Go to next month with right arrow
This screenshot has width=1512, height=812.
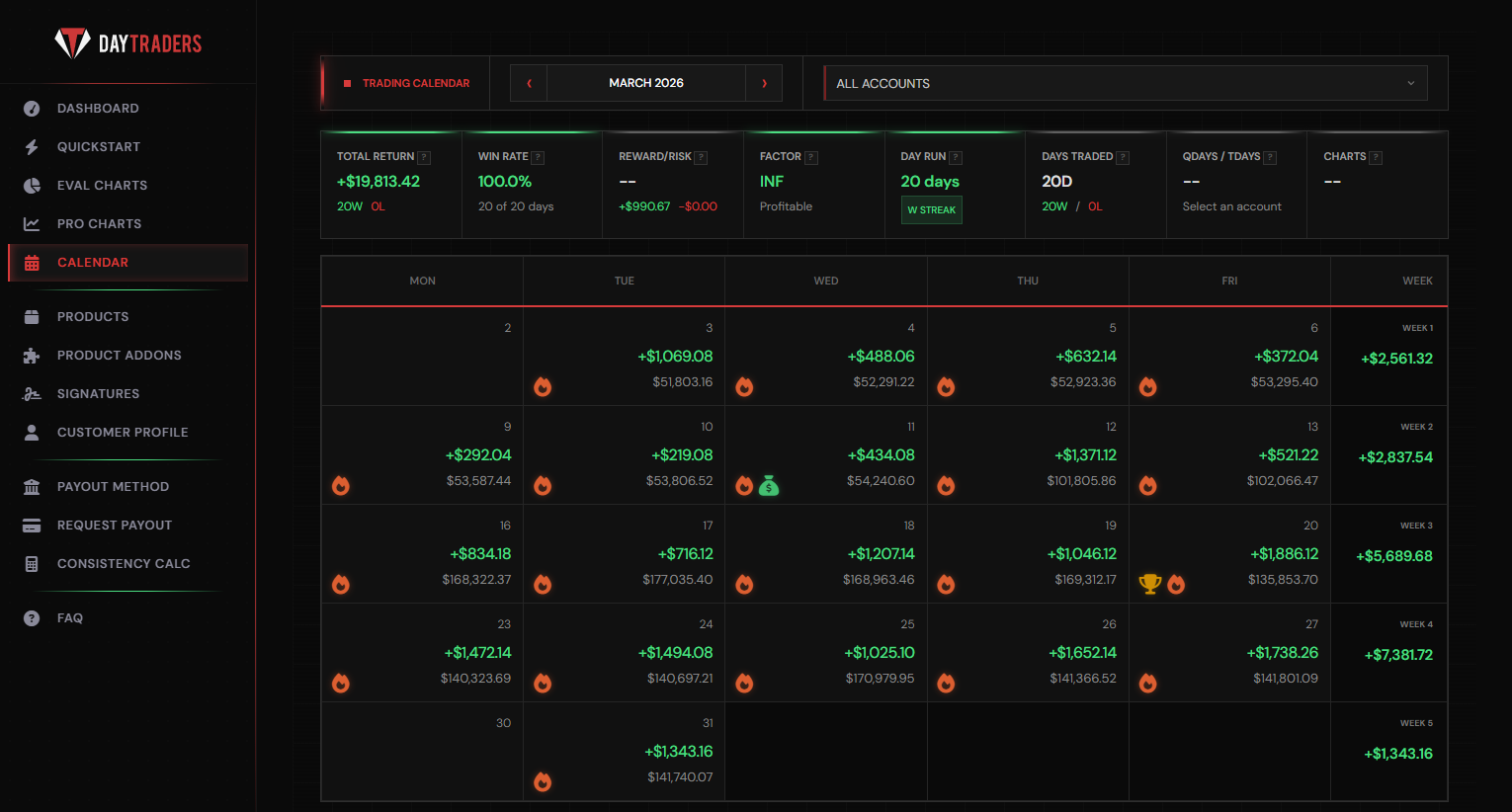[x=764, y=83]
